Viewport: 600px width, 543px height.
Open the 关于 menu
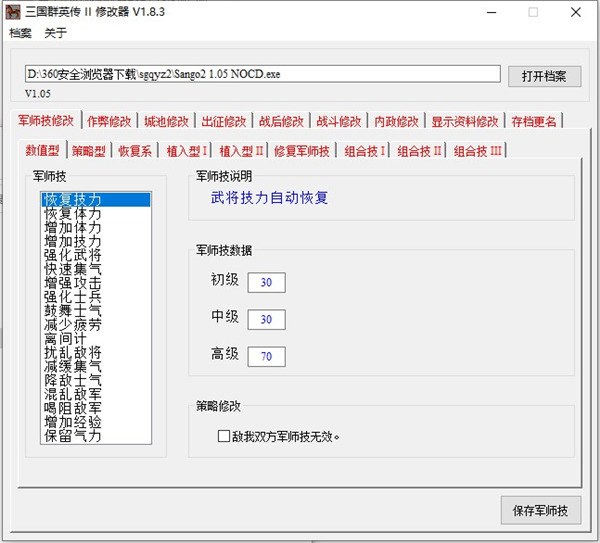[56, 33]
